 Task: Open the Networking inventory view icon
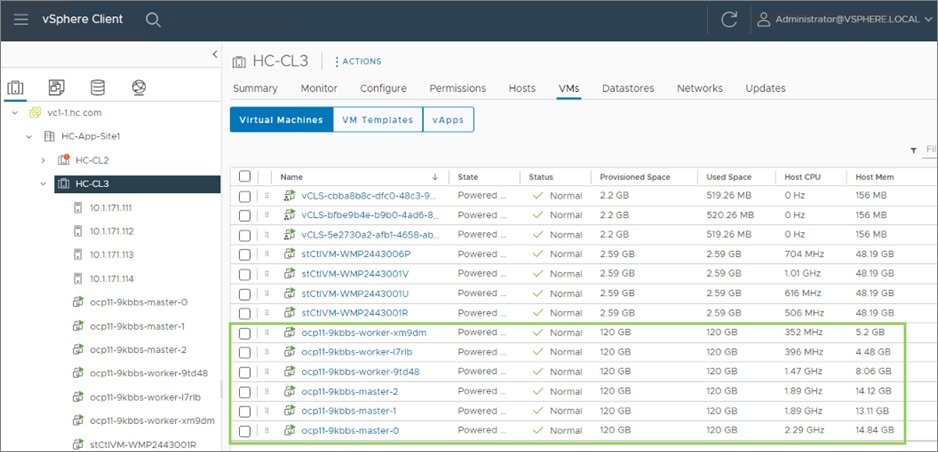tap(138, 88)
